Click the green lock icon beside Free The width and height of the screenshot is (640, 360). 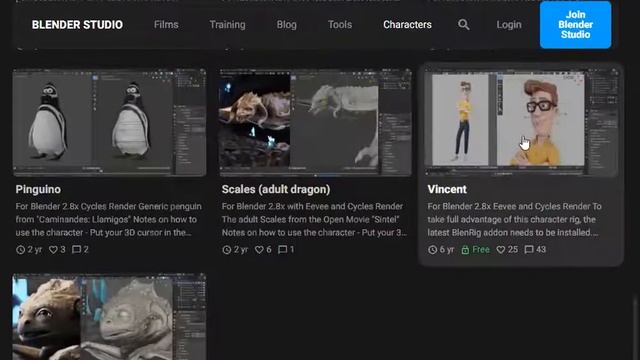click(x=465, y=249)
